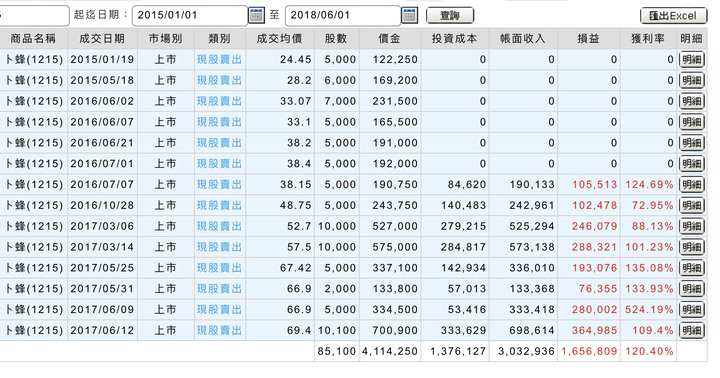Open 明細 for the 2016/07/01 trade
The height and width of the screenshot is (378, 720).
(x=692, y=164)
